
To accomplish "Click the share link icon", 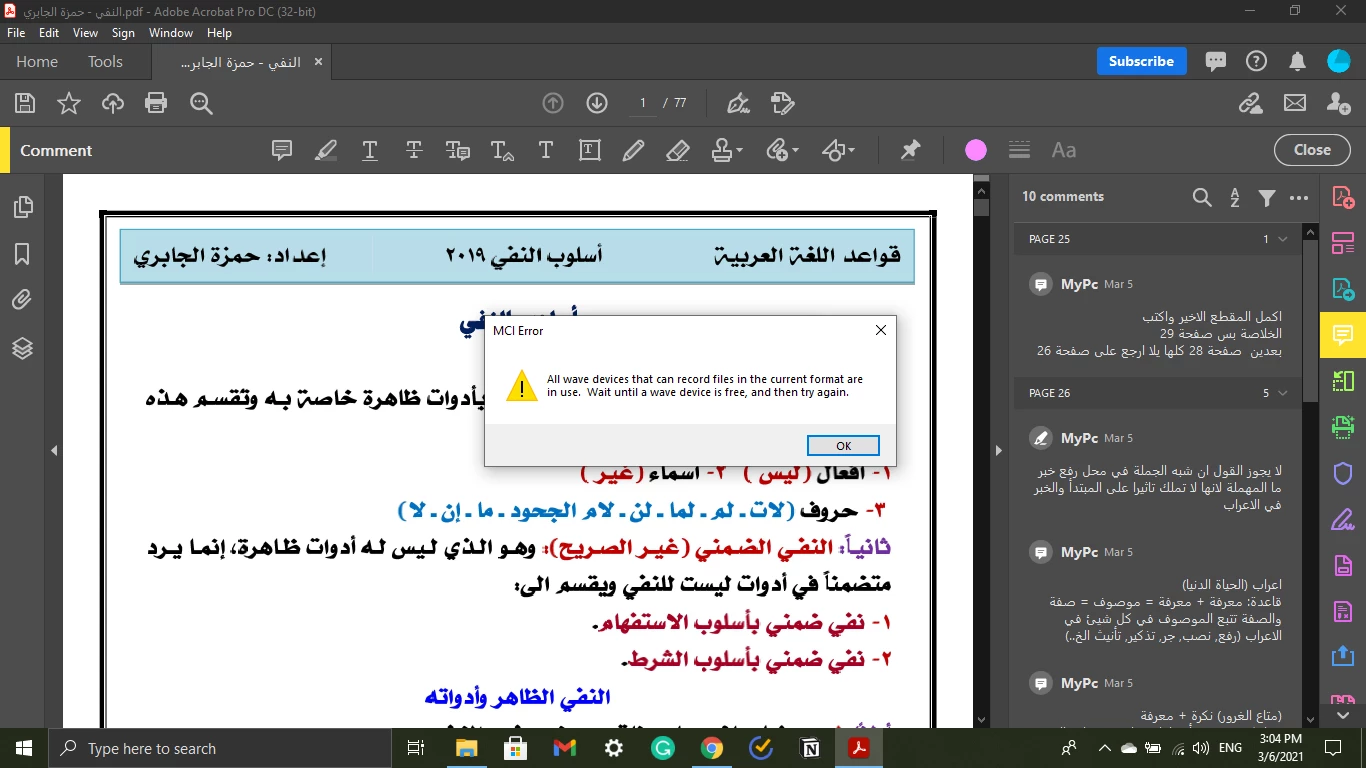I will (x=1250, y=103).
